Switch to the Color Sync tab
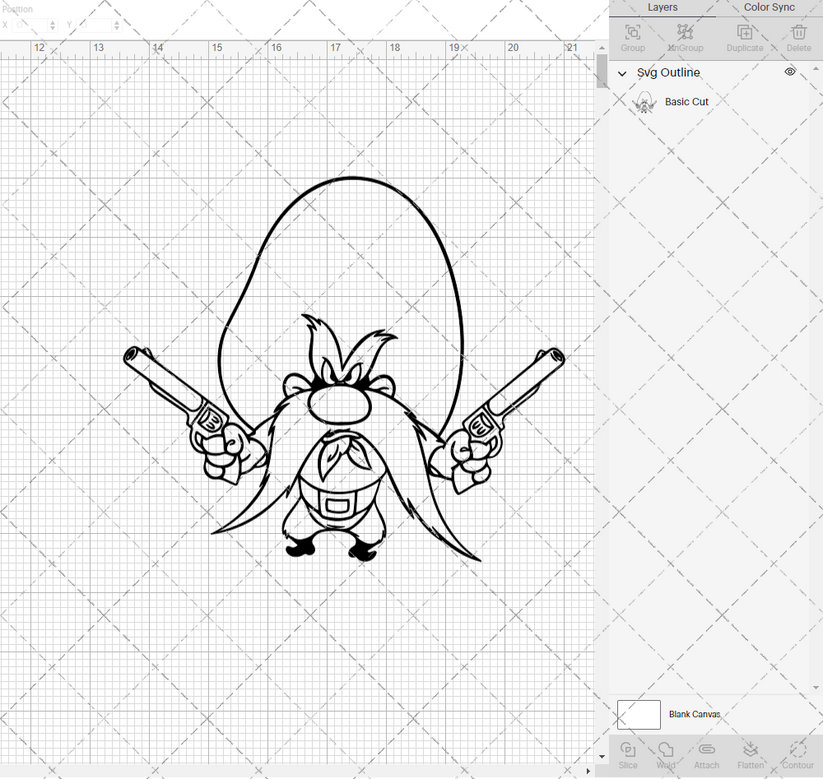This screenshot has height=779, width=823. pyautogui.click(x=769, y=7)
